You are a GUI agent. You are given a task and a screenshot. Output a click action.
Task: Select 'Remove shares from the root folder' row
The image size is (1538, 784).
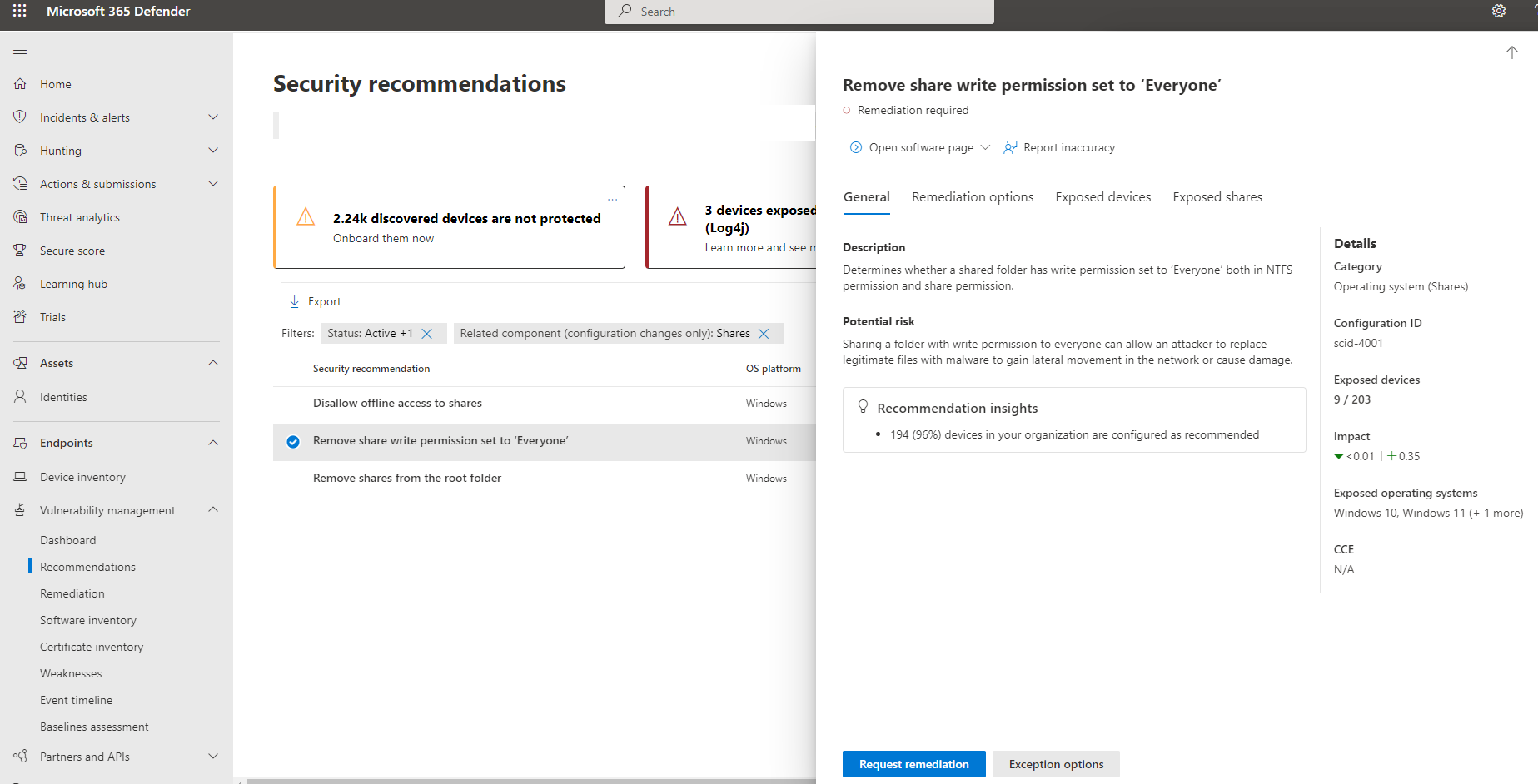point(545,479)
